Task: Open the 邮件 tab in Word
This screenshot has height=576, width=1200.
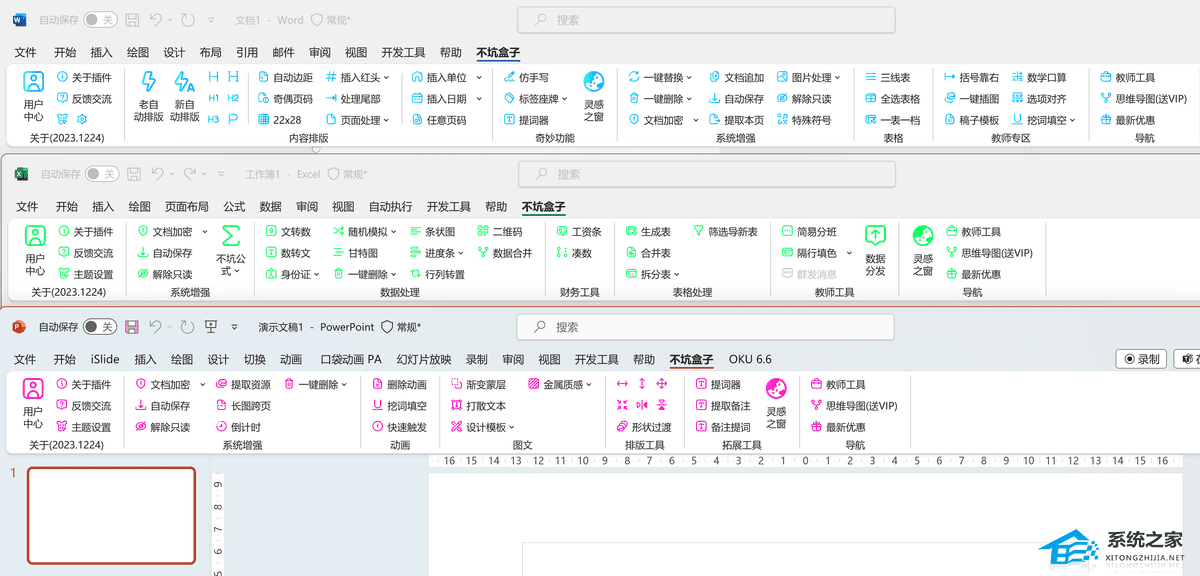Action: pos(284,53)
